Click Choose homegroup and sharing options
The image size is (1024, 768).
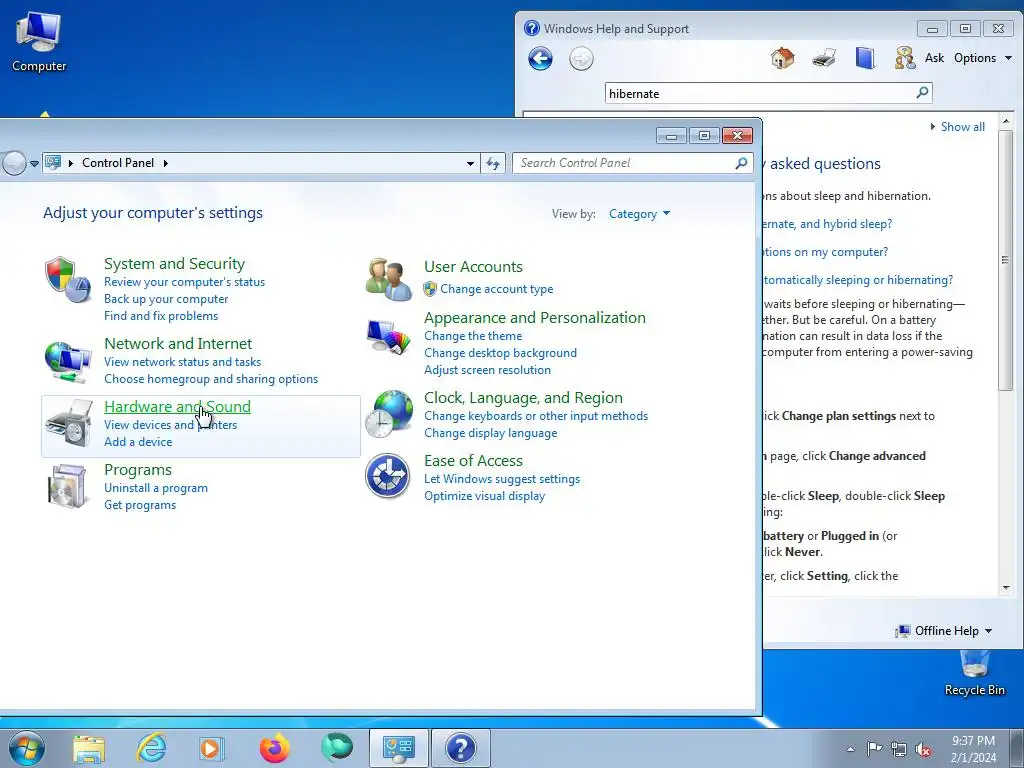[211, 379]
